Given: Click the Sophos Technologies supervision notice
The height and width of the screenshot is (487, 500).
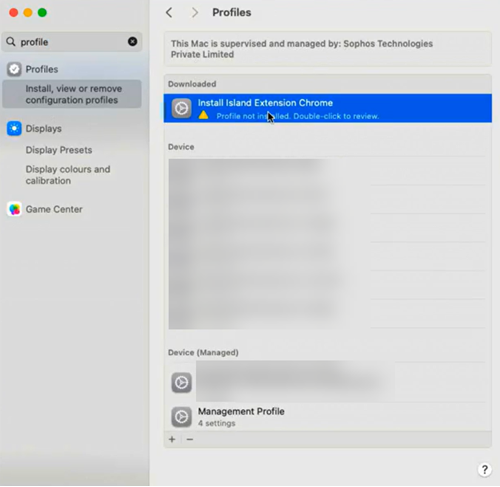Looking at the screenshot, I should (328, 49).
